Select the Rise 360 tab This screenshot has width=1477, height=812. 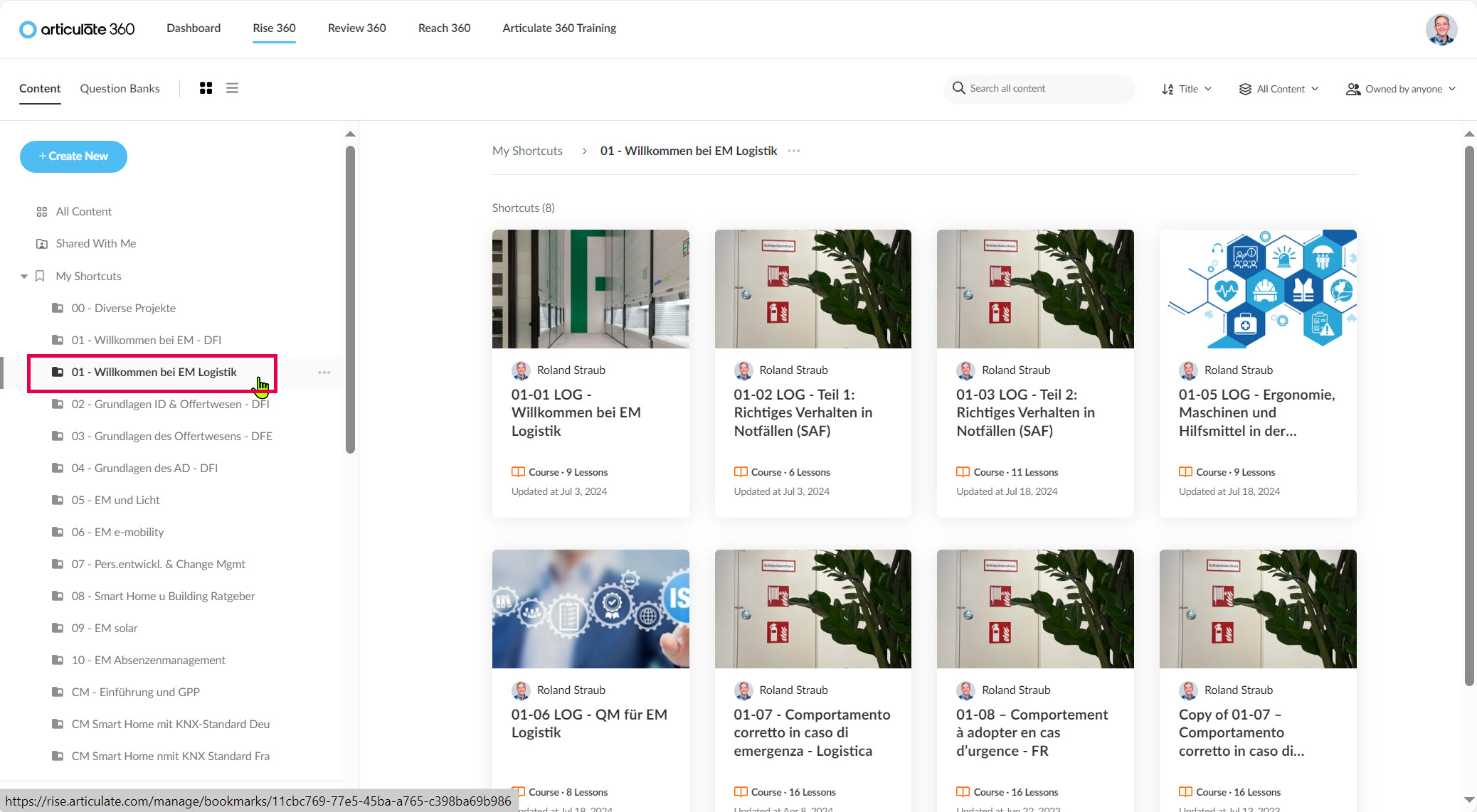click(274, 28)
